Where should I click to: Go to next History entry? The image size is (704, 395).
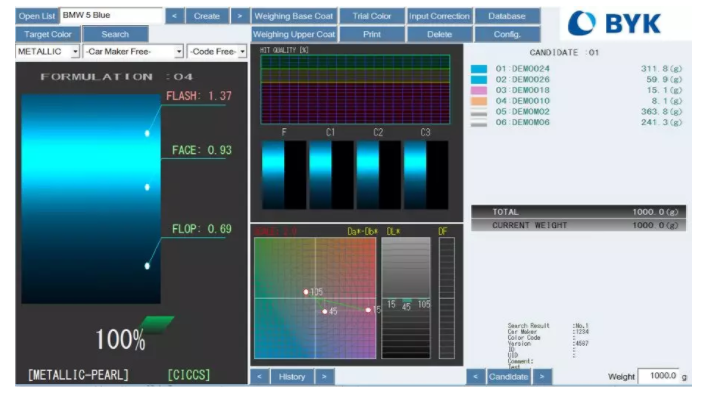pyautogui.click(x=324, y=377)
